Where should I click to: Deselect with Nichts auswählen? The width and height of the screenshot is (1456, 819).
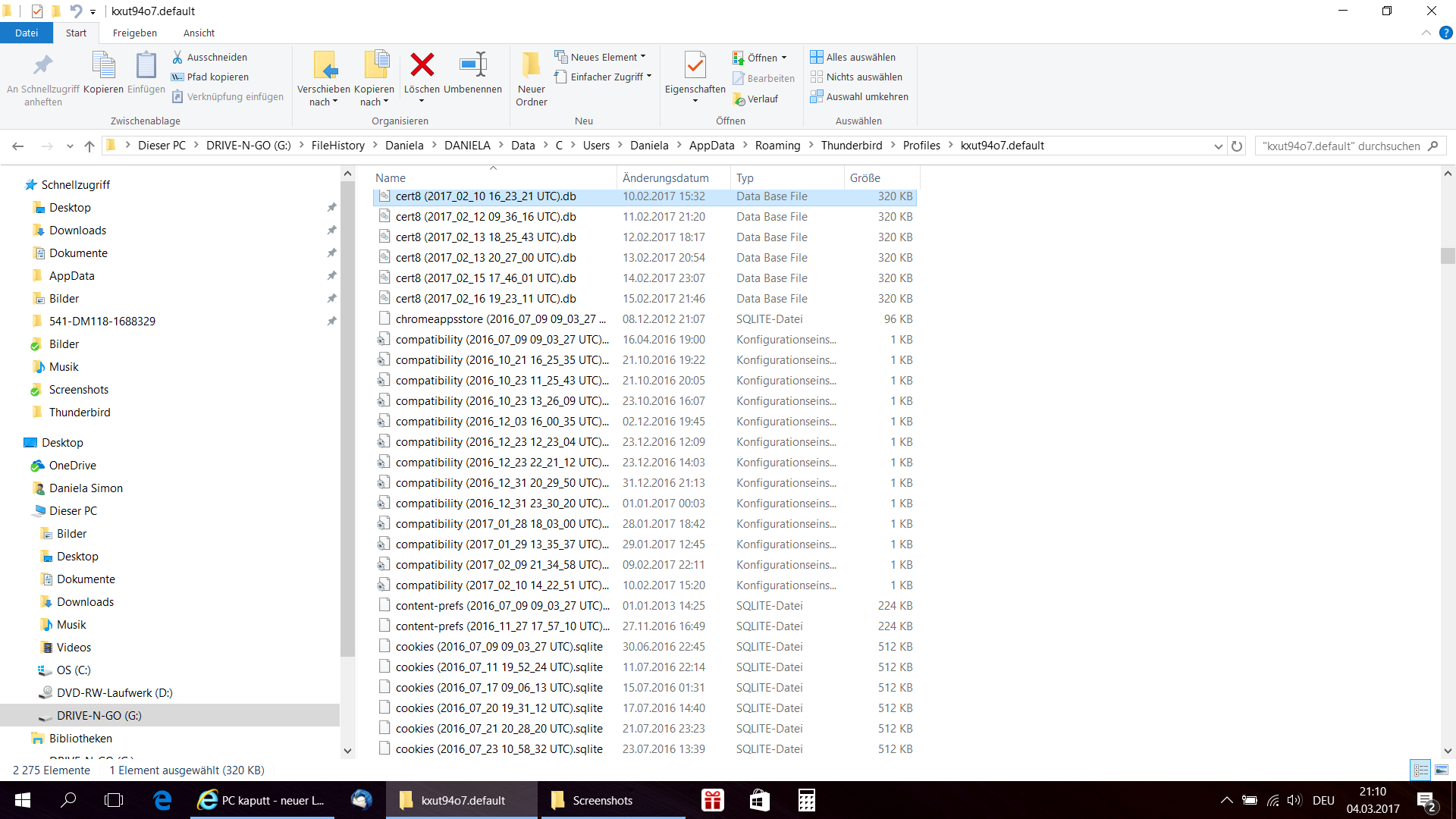(856, 77)
